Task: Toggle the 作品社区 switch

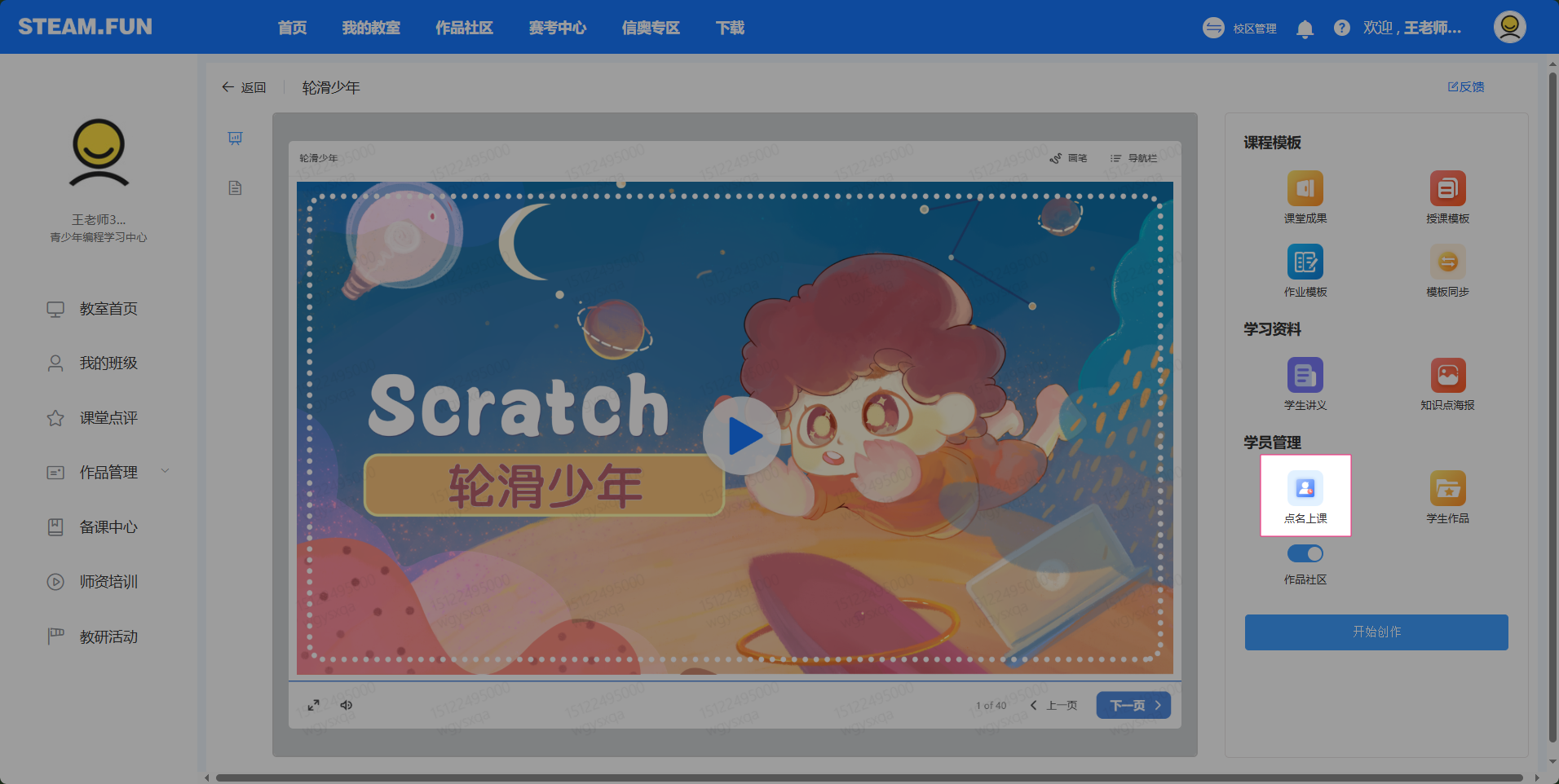Action: point(1305,553)
